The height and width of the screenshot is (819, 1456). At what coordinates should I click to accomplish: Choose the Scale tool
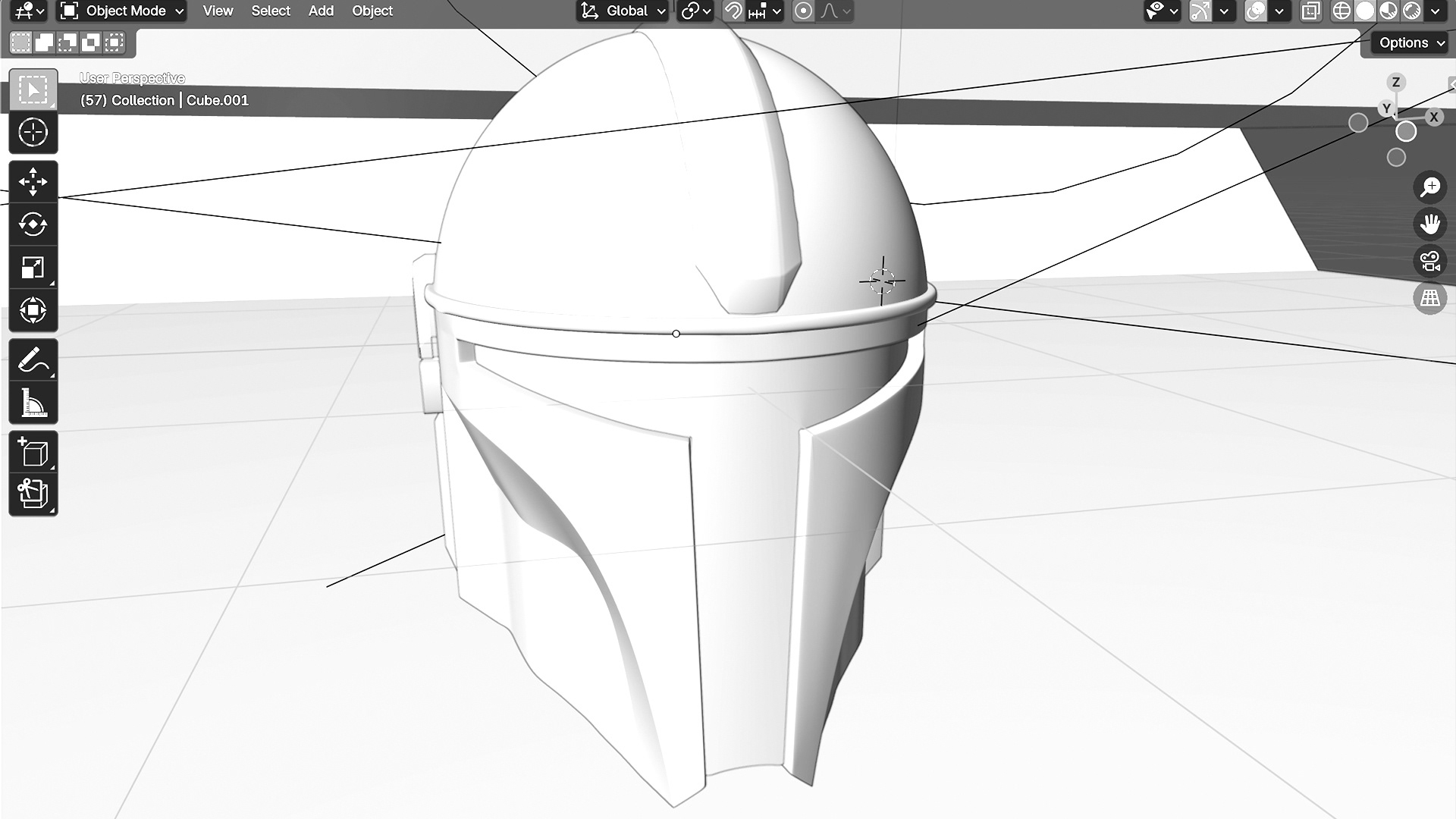[x=33, y=268]
